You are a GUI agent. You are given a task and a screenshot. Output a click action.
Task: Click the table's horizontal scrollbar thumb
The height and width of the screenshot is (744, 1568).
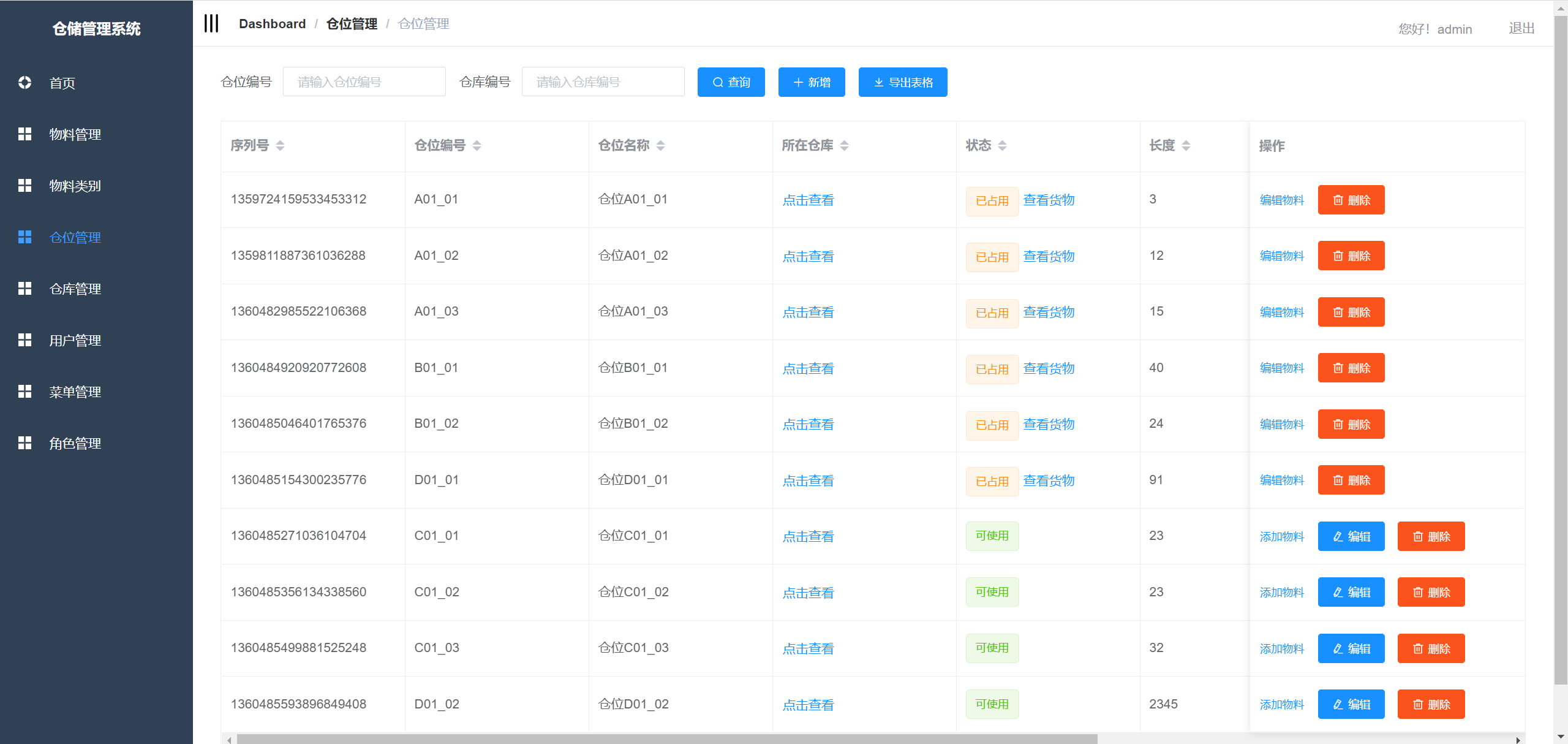coord(667,739)
